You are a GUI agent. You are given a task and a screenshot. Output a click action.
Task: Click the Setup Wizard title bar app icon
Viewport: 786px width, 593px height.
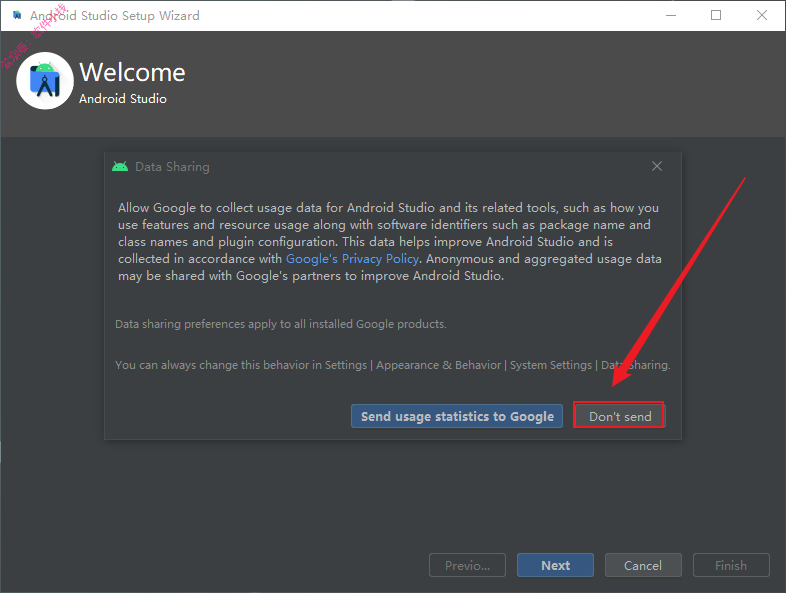pyautogui.click(x=18, y=15)
